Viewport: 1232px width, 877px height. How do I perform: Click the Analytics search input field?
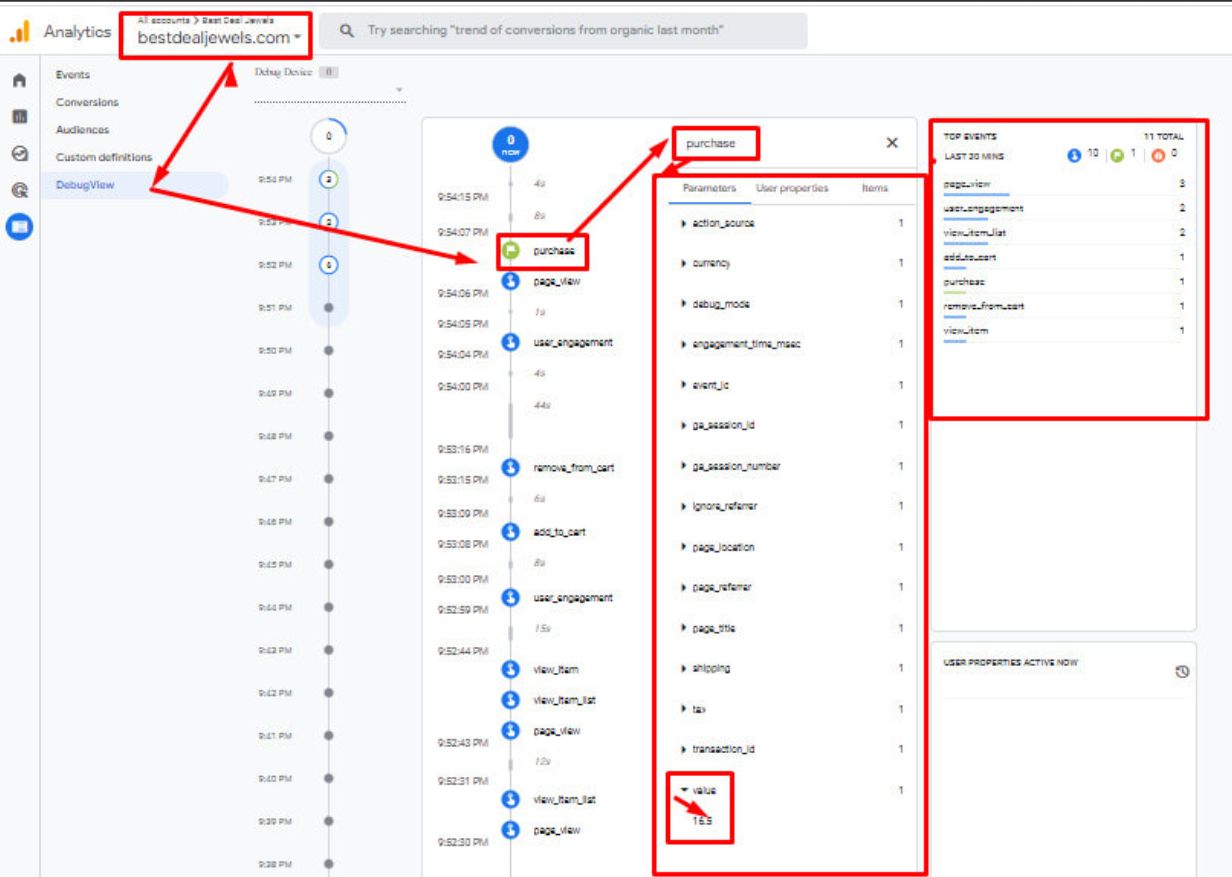click(x=563, y=31)
